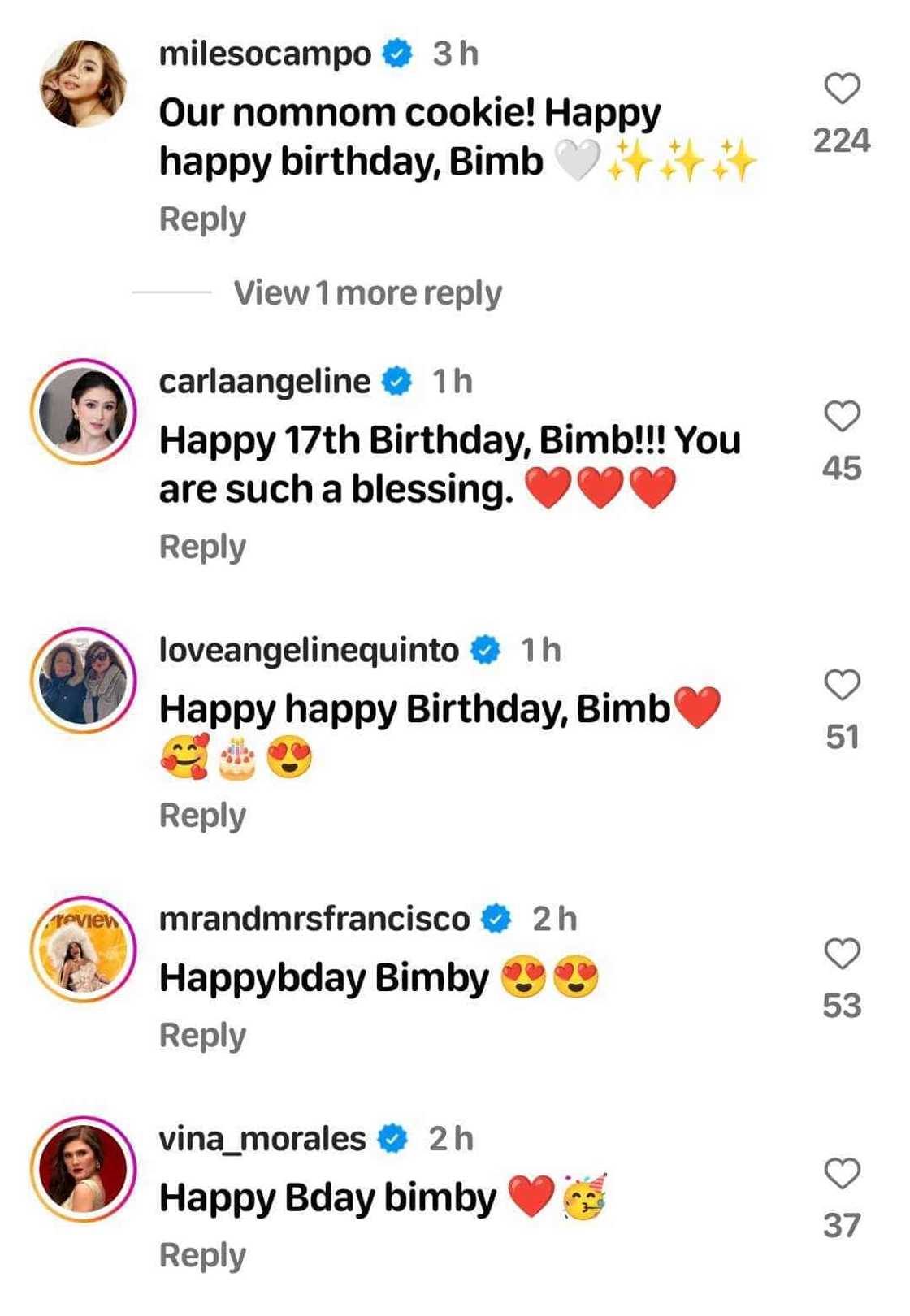
Task: Open vina_morales username link
Action: pos(262,1139)
